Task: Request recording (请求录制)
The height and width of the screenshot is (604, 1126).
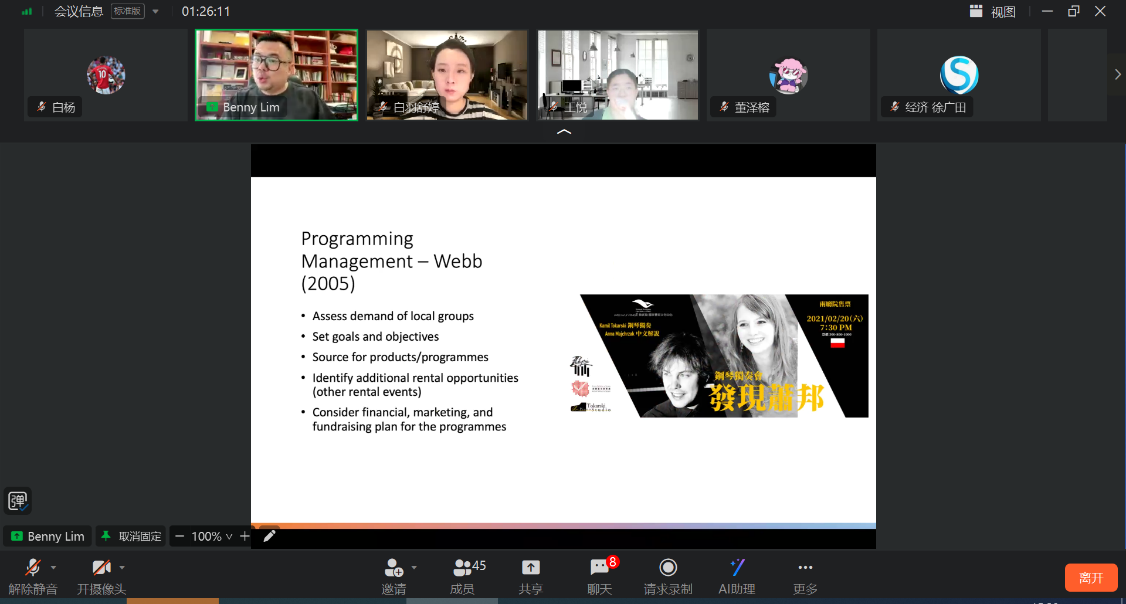Action: coord(668,568)
